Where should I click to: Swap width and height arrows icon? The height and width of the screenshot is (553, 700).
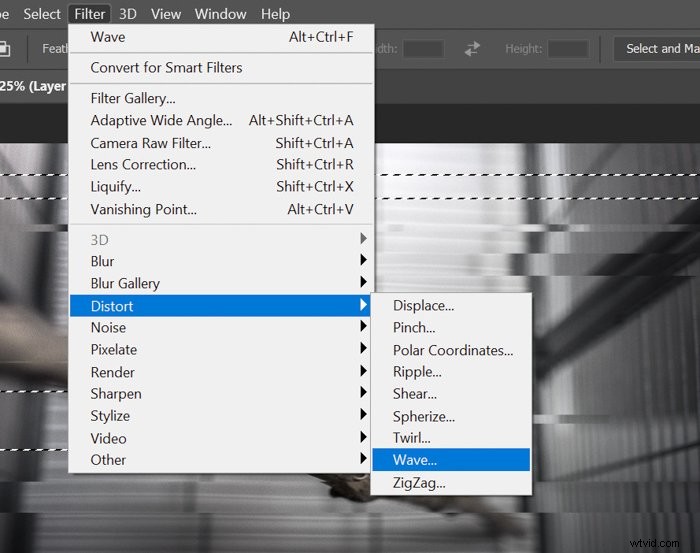click(472, 49)
